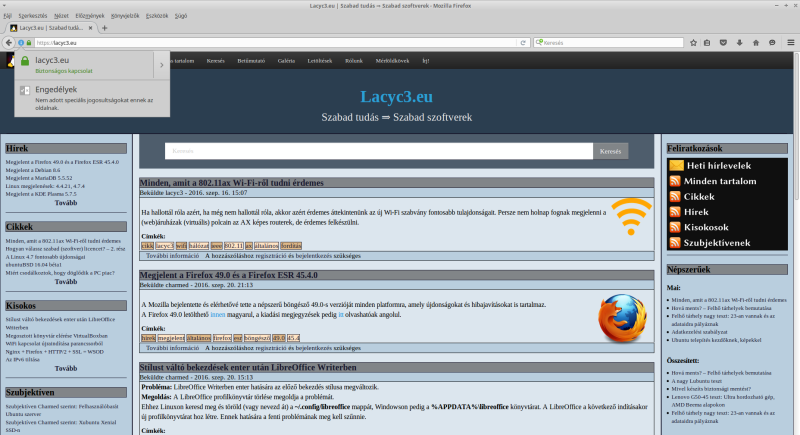Open the Nézet menu
This screenshot has height=435, width=800.
tap(61, 16)
